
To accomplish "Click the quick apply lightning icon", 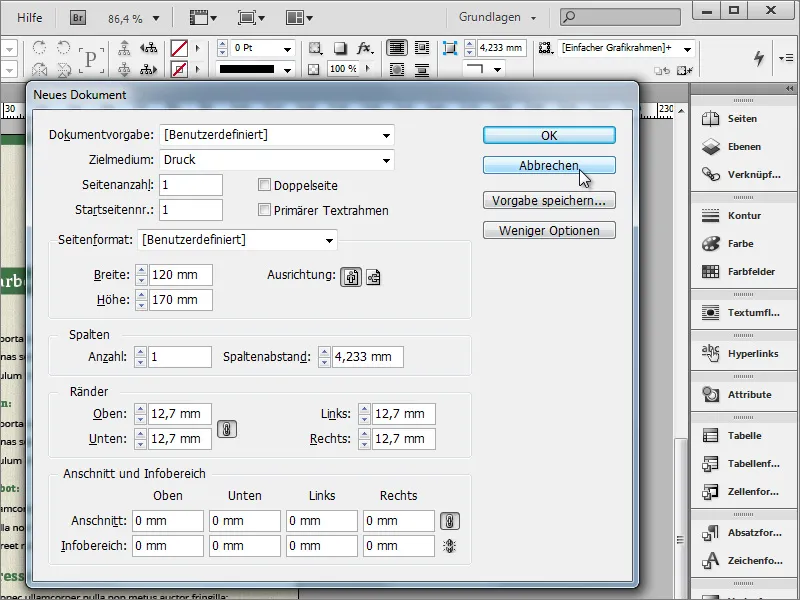I will pos(759,58).
